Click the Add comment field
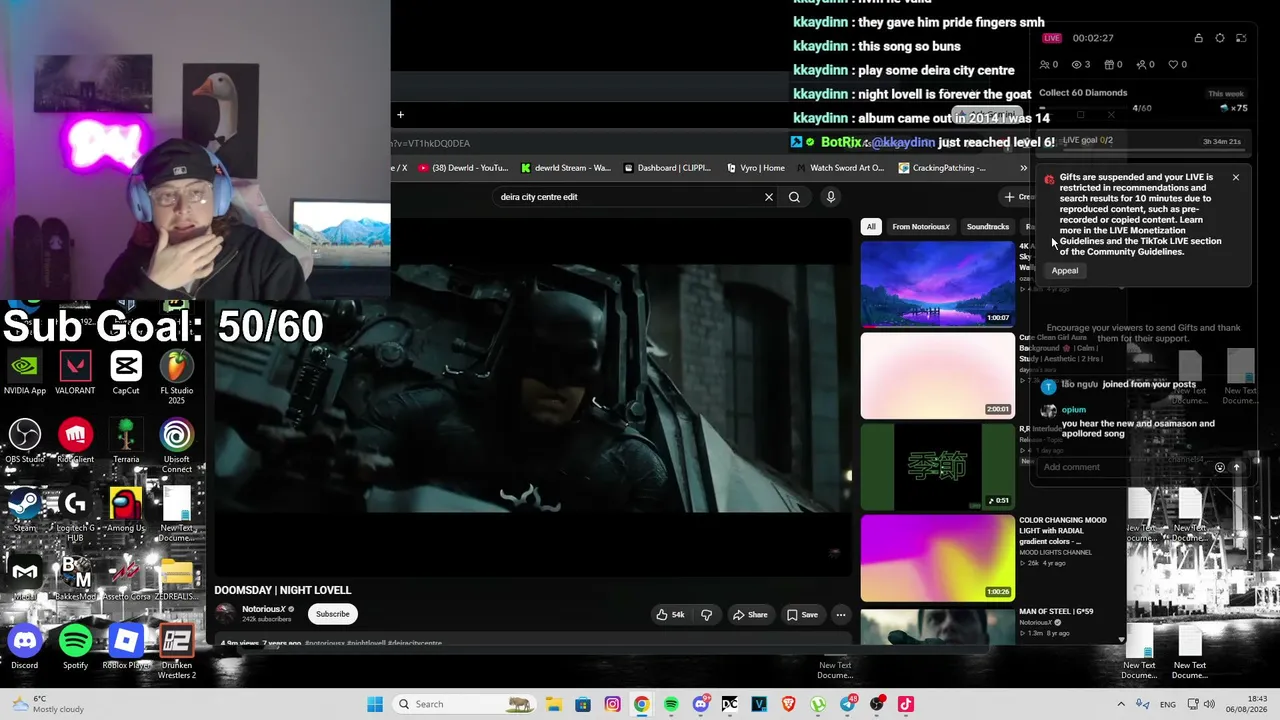Screen dimensions: 1280x720 [1122, 467]
